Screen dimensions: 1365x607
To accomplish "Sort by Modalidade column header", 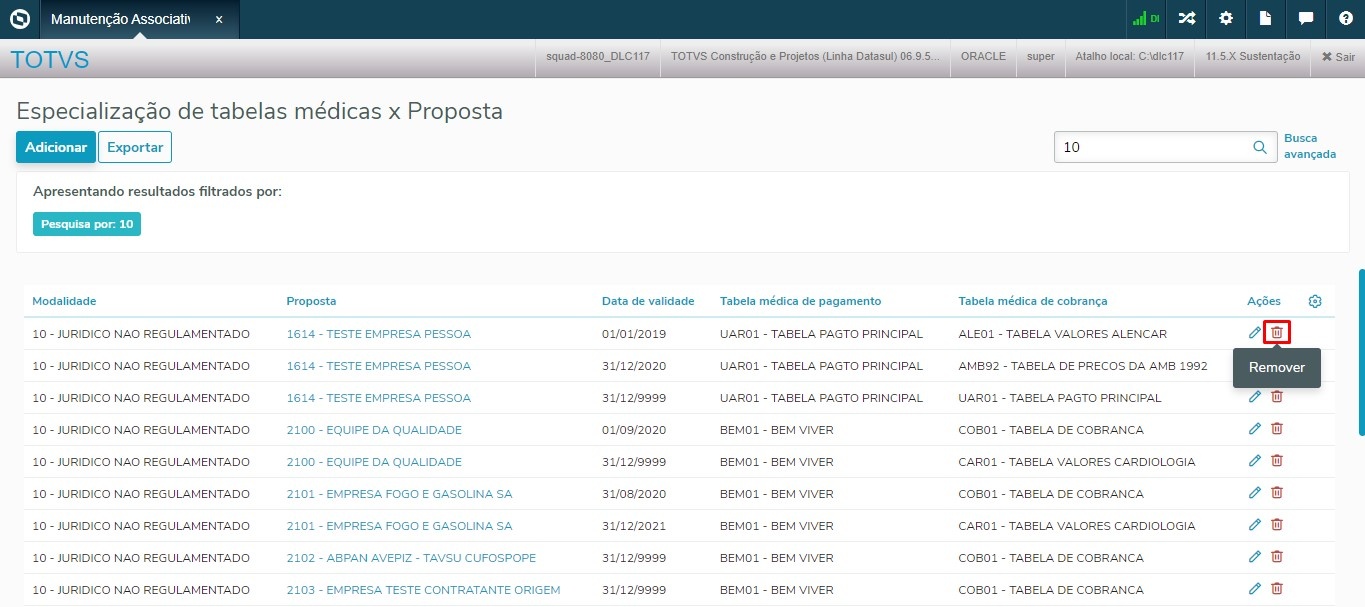I will pos(64,301).
